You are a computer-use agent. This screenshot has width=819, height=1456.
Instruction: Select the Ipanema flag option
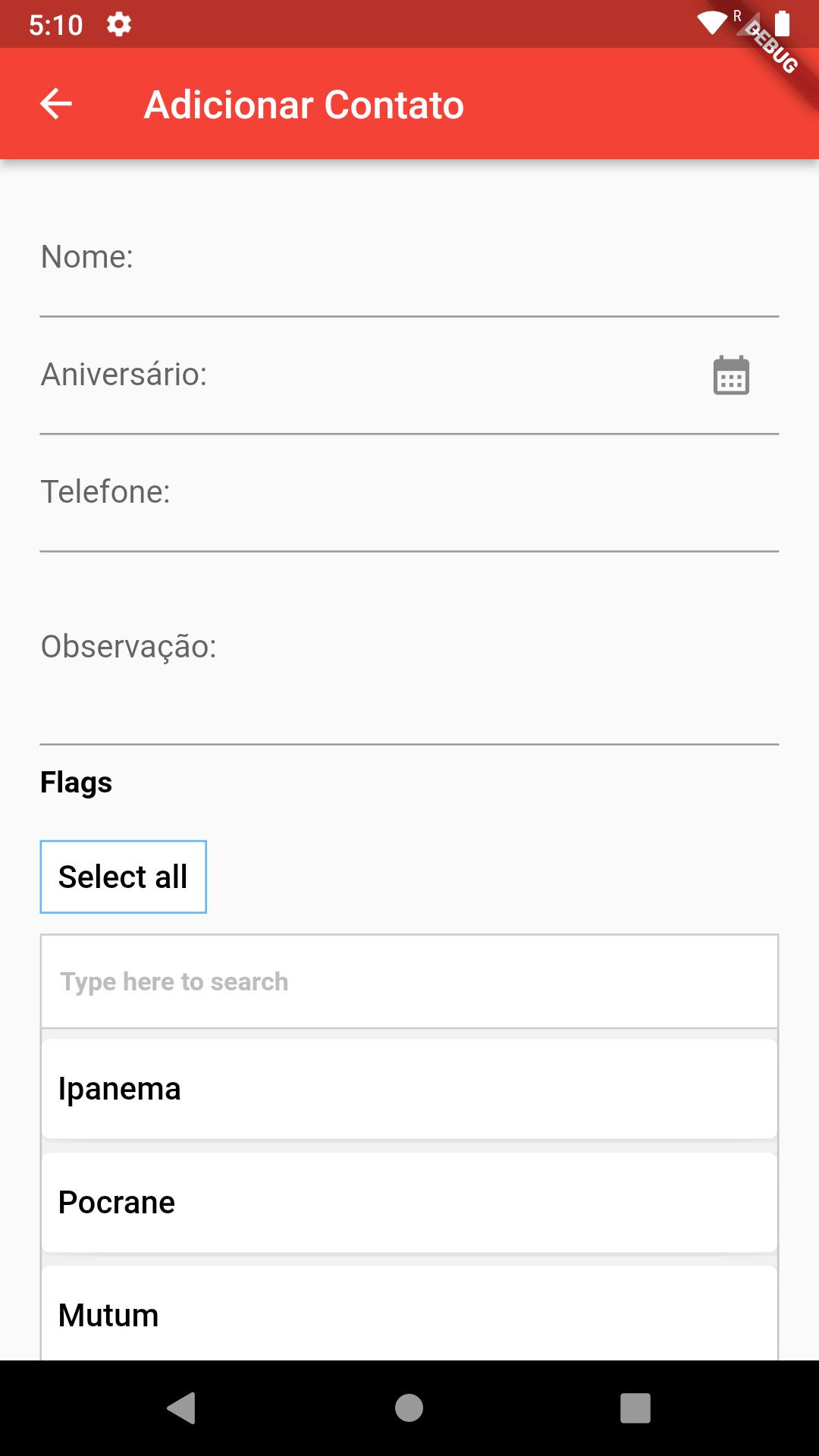point(409,1089)
